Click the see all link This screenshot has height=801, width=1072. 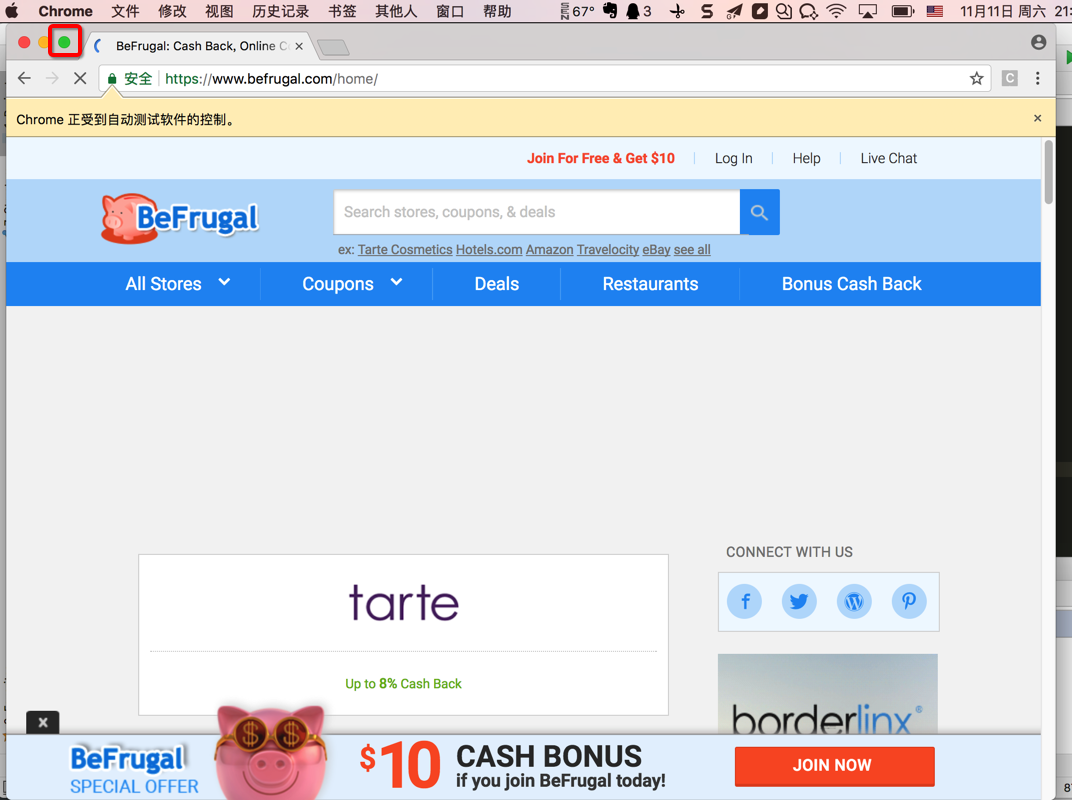coord(692,249)
